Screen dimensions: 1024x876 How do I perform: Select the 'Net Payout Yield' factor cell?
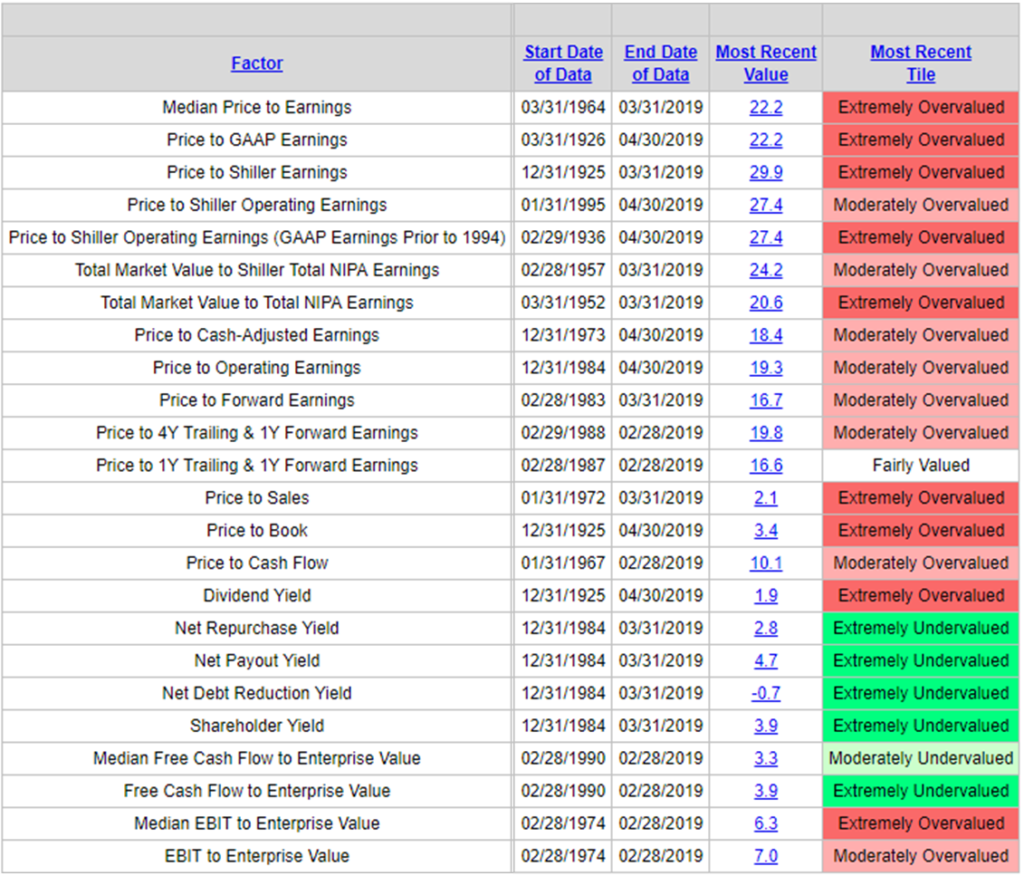tap(257, 661)
